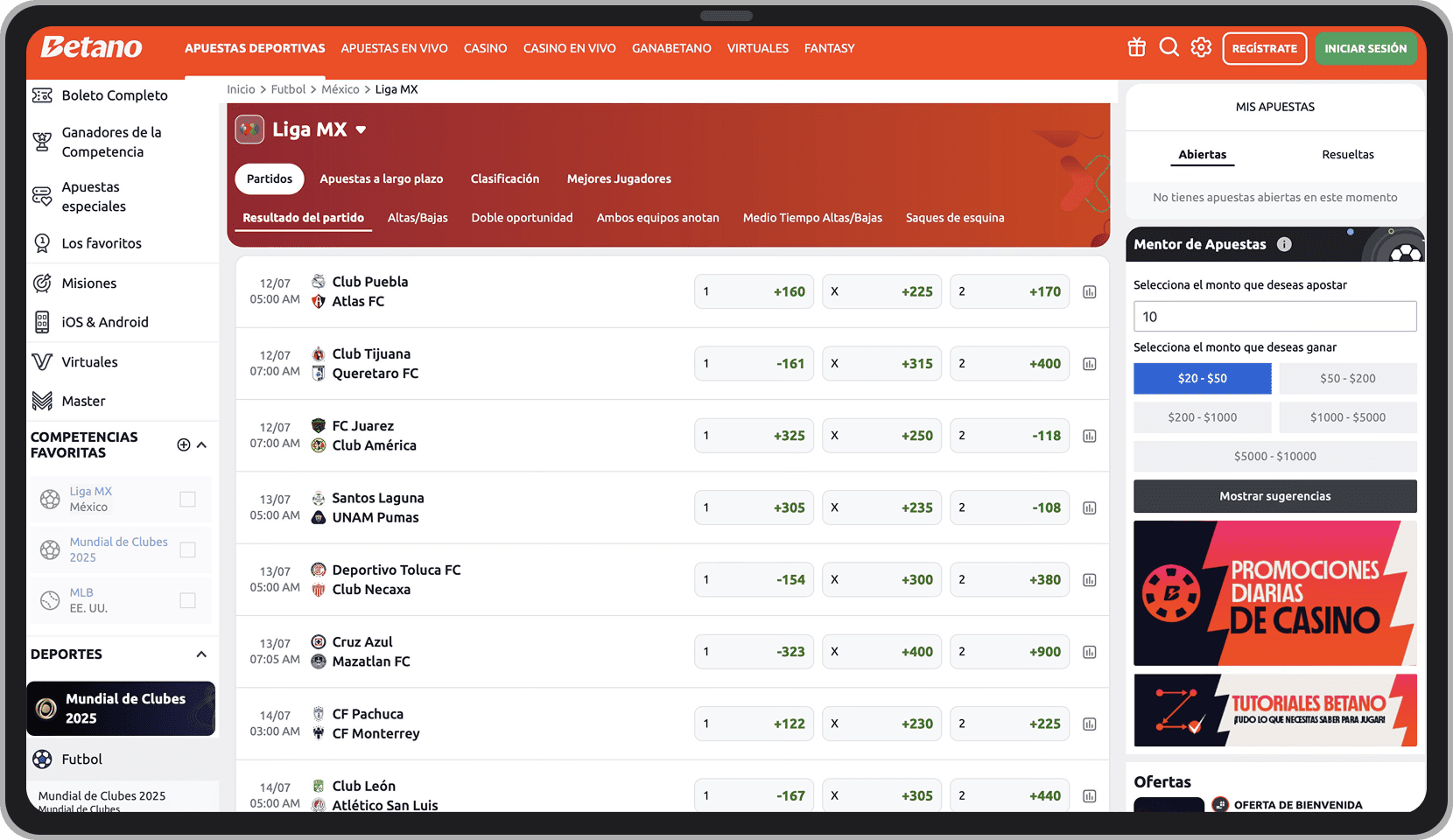Open the gift promotions icon in header
Screen dimensions: 1453x840
click(1136, 47)
